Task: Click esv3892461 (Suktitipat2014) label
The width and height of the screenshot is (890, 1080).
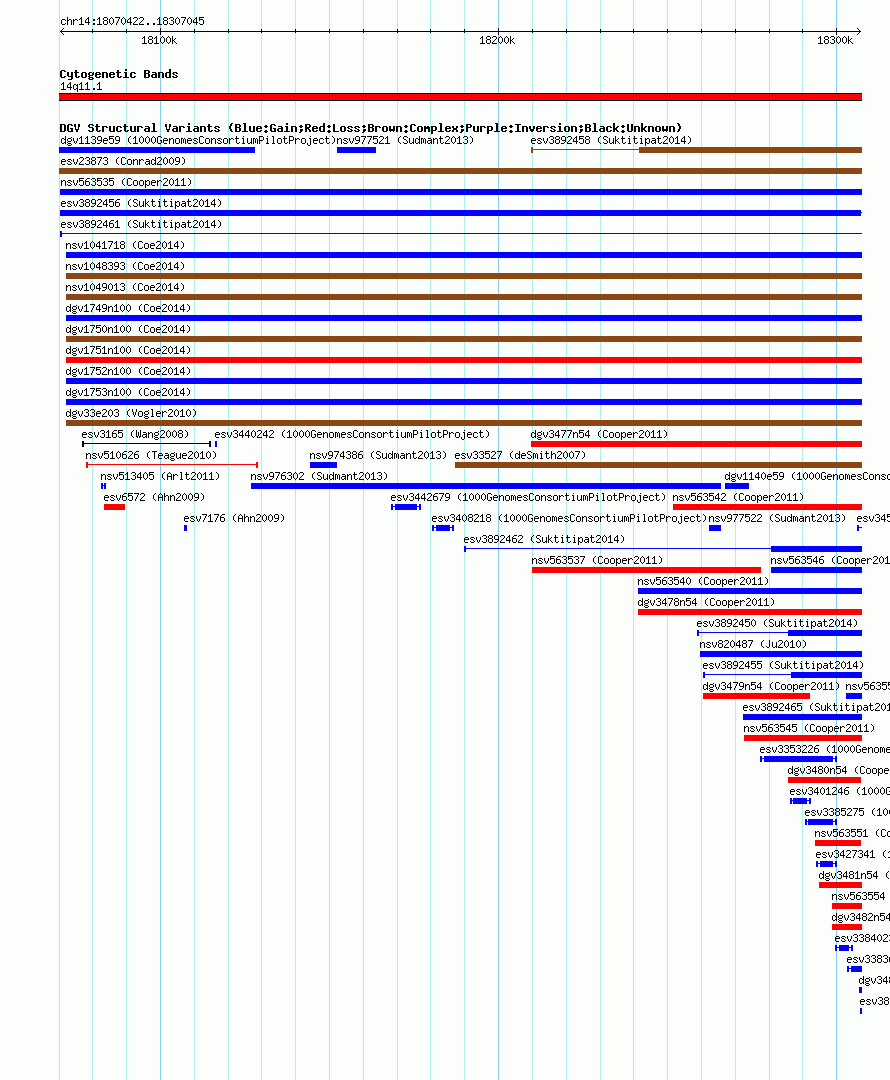Action: tap(141, 225)
